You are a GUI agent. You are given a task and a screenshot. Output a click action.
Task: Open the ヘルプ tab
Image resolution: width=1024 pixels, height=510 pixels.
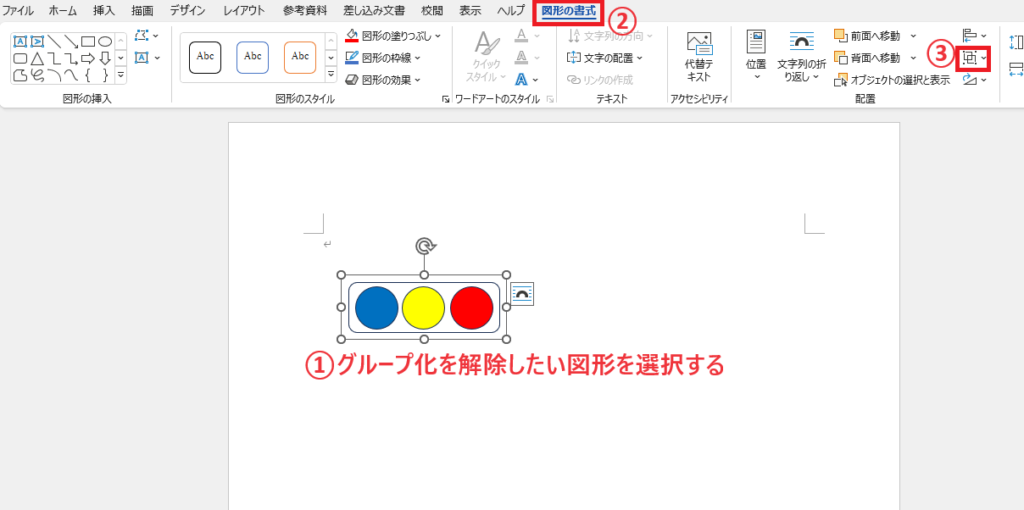tap(511, 10)
